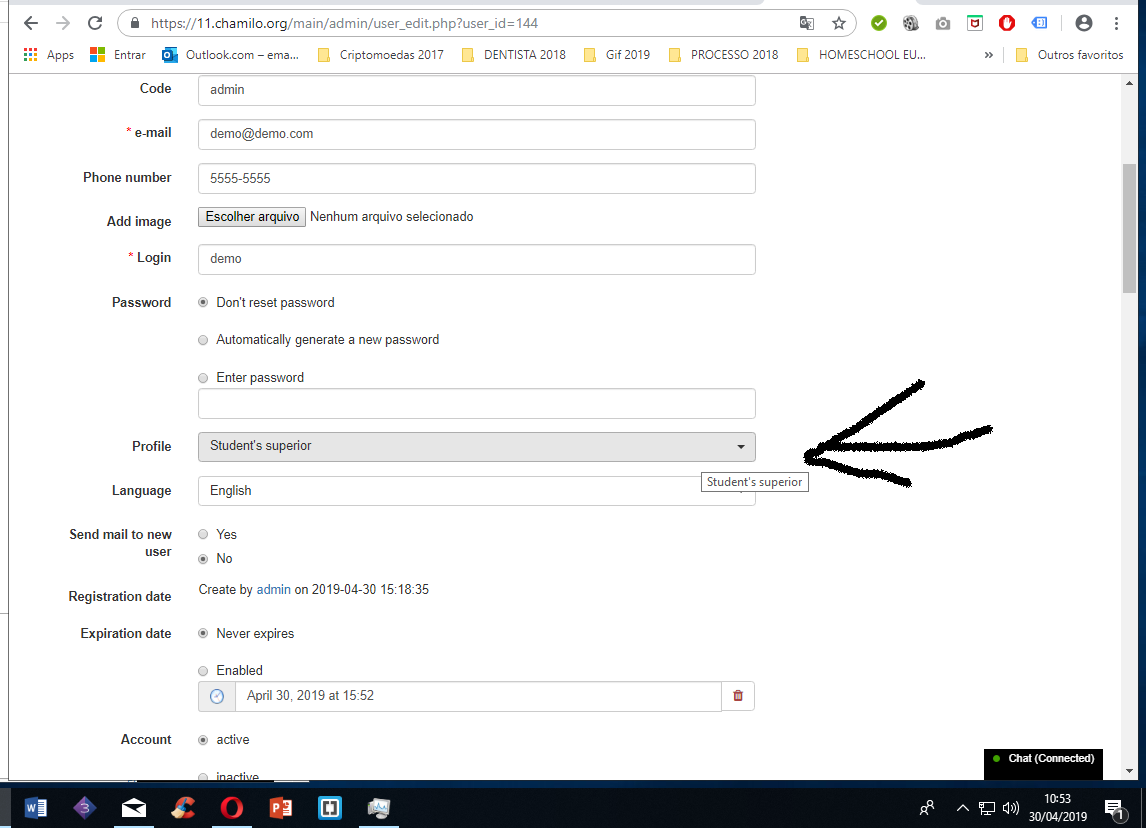Viewport: 1146px width, 828px height.
Task: Open the Language dropdown set to English
Action: coord(476,491)
